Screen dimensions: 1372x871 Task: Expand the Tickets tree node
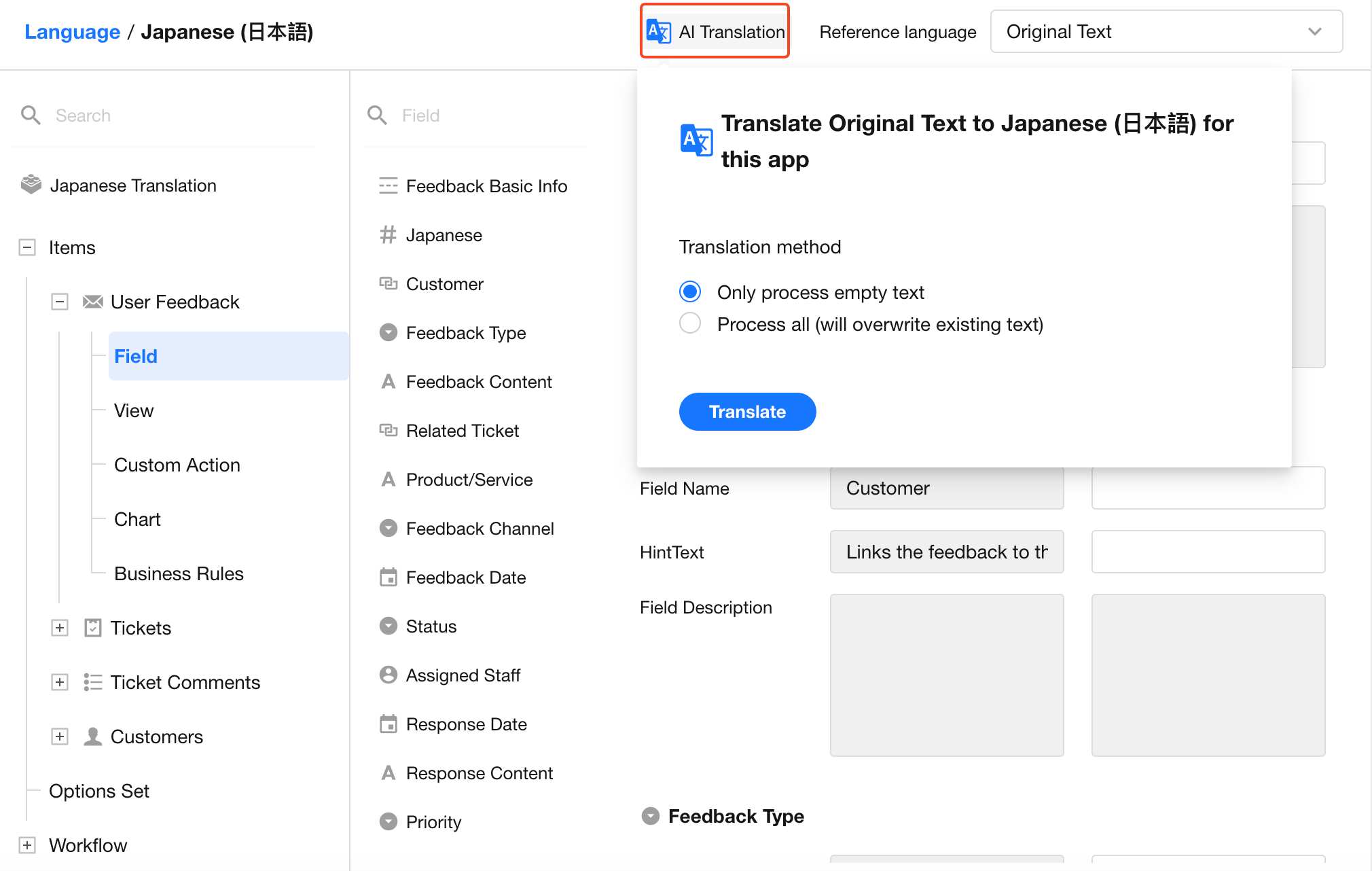coord(60,628)
